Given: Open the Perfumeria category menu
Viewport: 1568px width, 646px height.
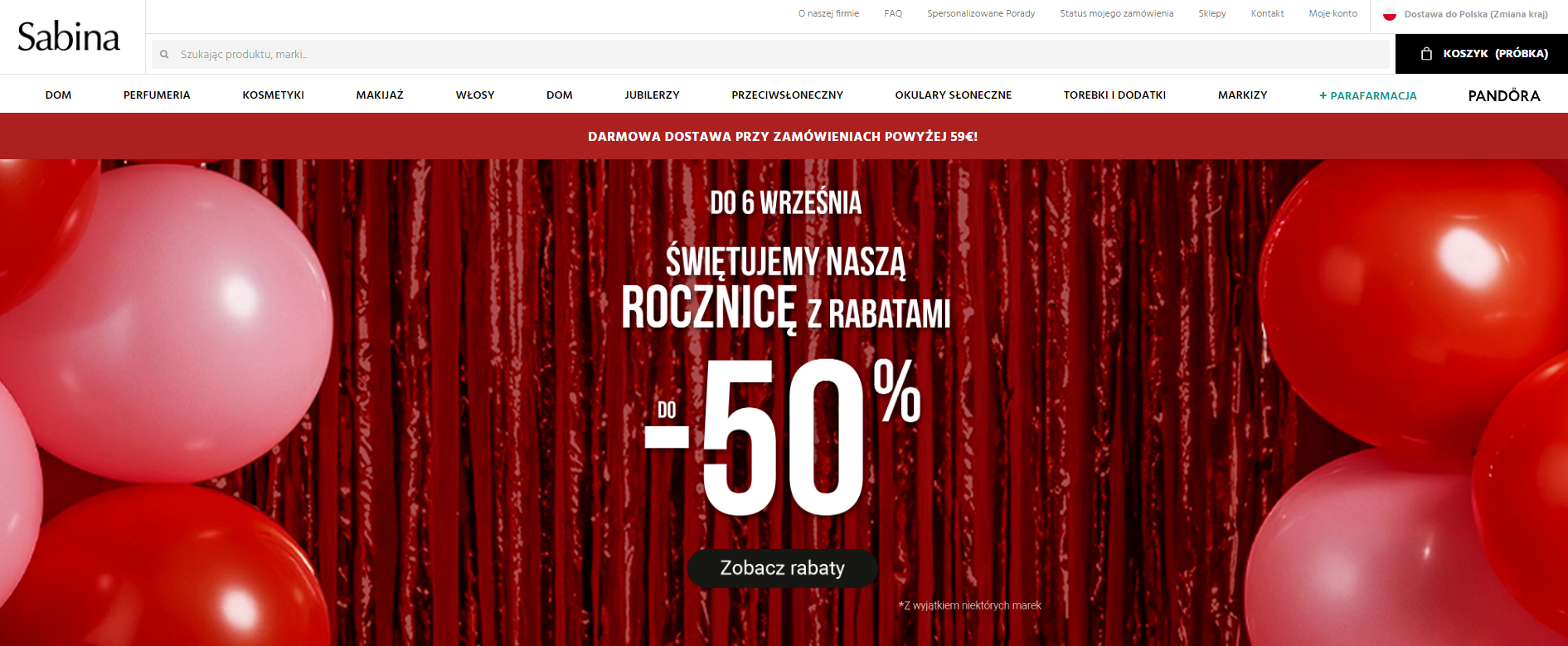Looking at the screenshot, I should coord(157,95).
